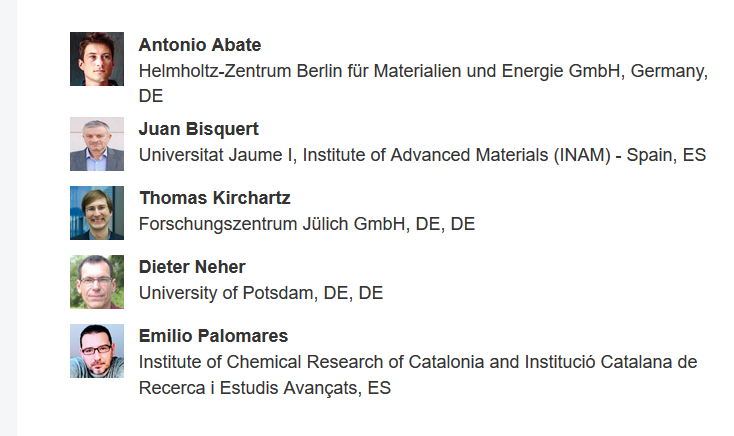Select the Thomas Kirchartz name heading
The height and width of the screenshot is (436, 734).
215,198
